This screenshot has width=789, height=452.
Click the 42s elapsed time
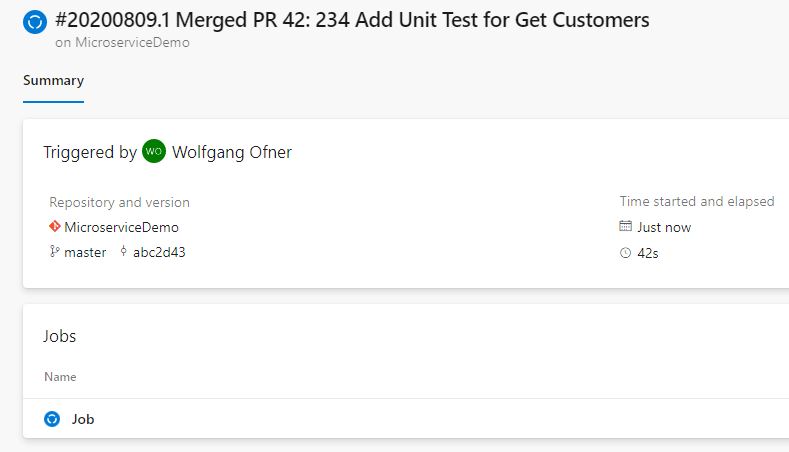pyautogui.click(x=648, y=253)
